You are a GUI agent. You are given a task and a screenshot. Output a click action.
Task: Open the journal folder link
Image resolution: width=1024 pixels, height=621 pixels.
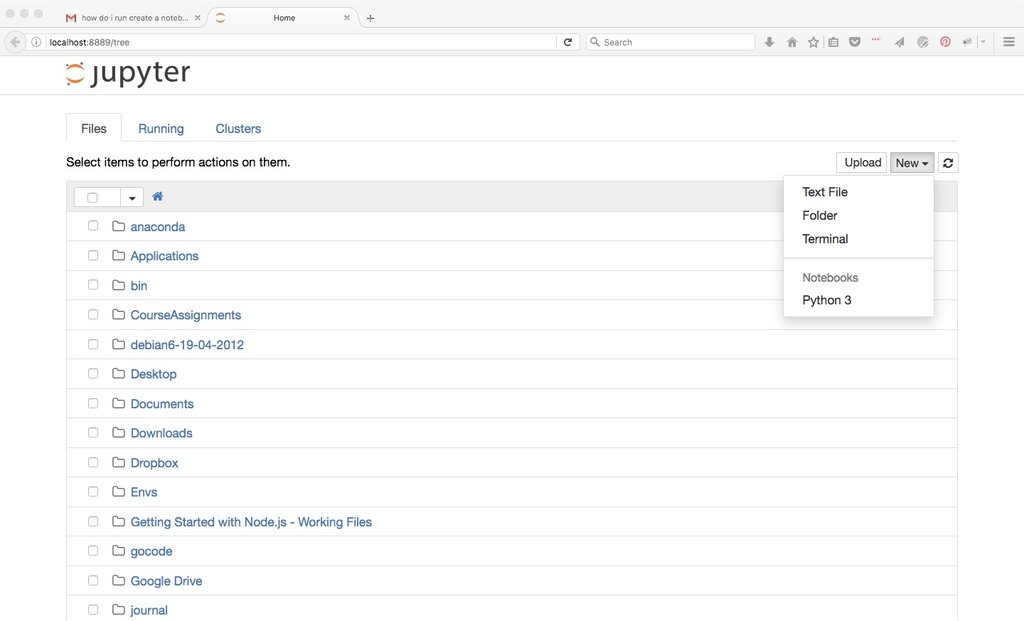point(149,611)
